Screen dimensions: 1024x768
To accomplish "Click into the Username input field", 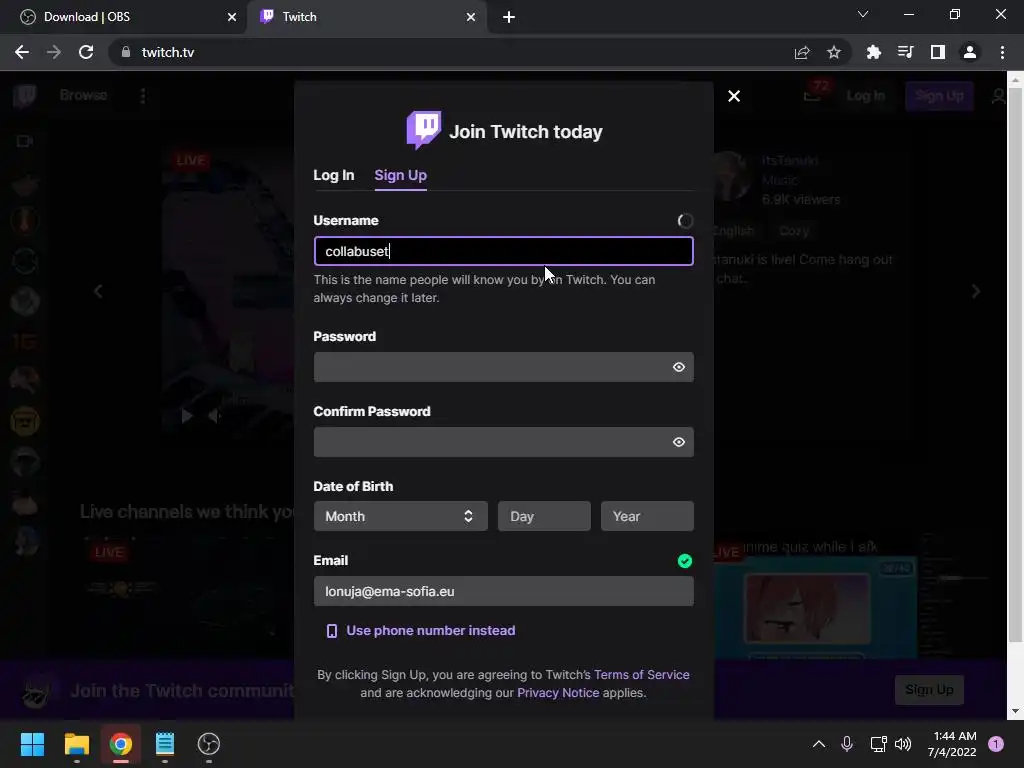I will pyautogui.click(x=504, y=251).
